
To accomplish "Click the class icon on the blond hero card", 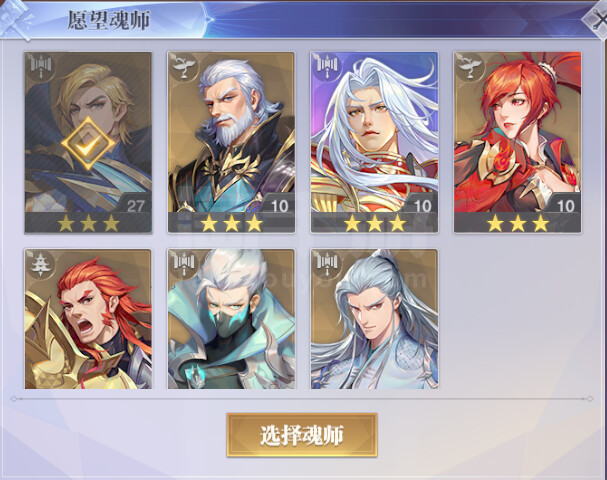I will (x=40, y=66).
